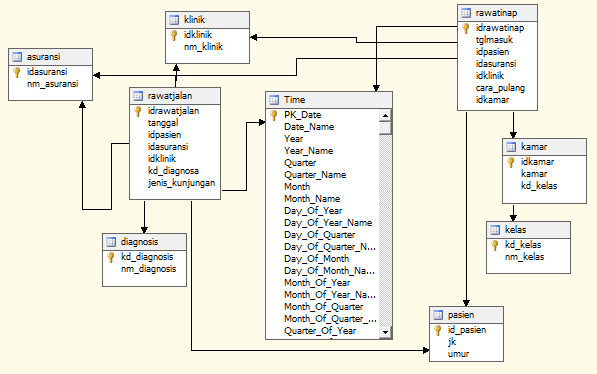
Task: Click the Time table scroll down arrow
Action: pyautogui.click(x=385, y=332)
